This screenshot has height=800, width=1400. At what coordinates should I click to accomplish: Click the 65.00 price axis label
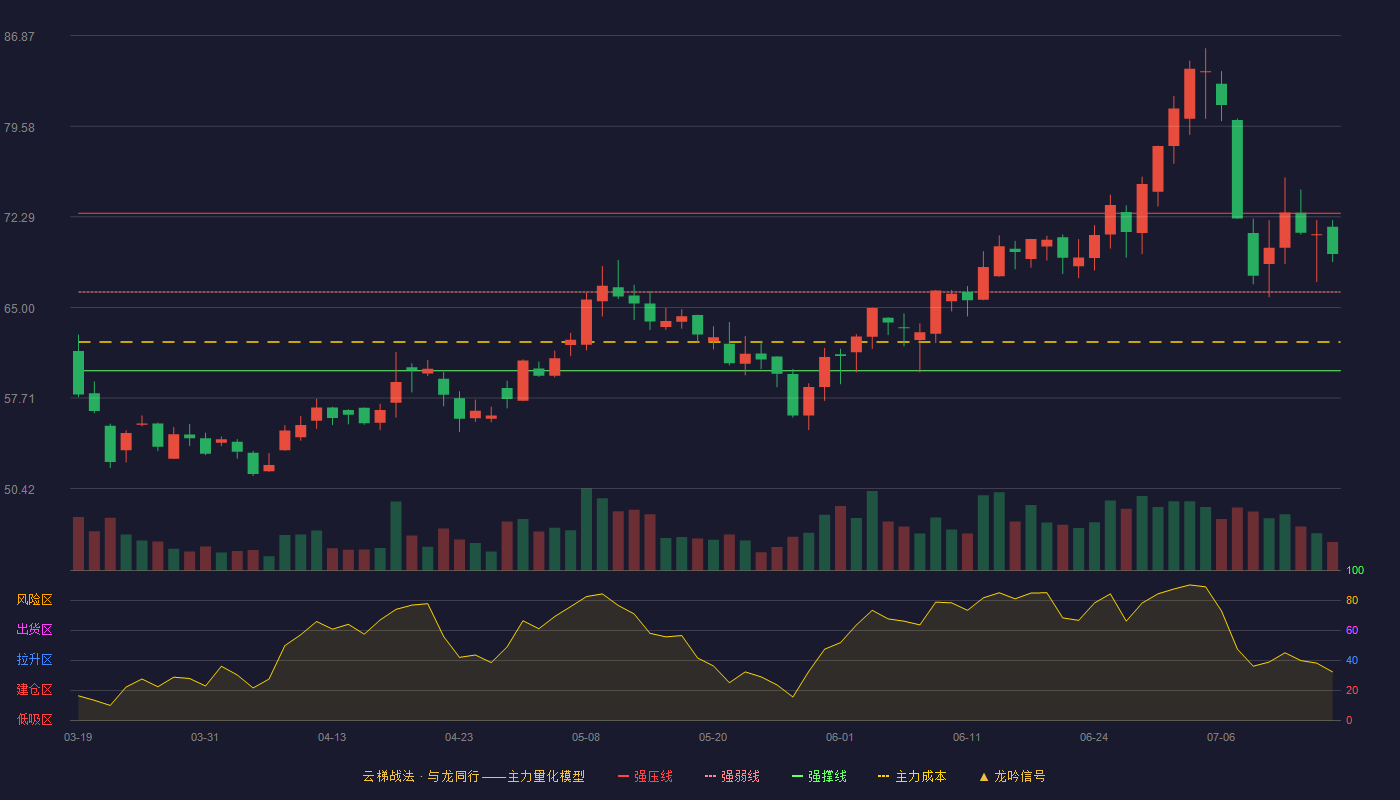(19, 309)
